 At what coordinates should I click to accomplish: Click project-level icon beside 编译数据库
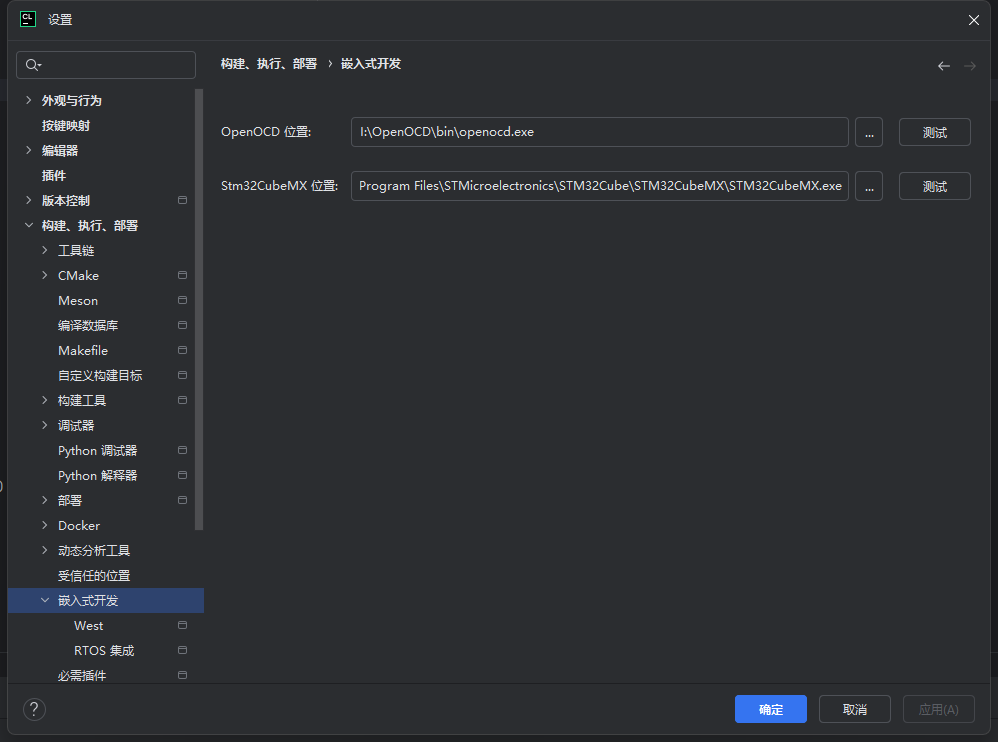click(182, 325)
